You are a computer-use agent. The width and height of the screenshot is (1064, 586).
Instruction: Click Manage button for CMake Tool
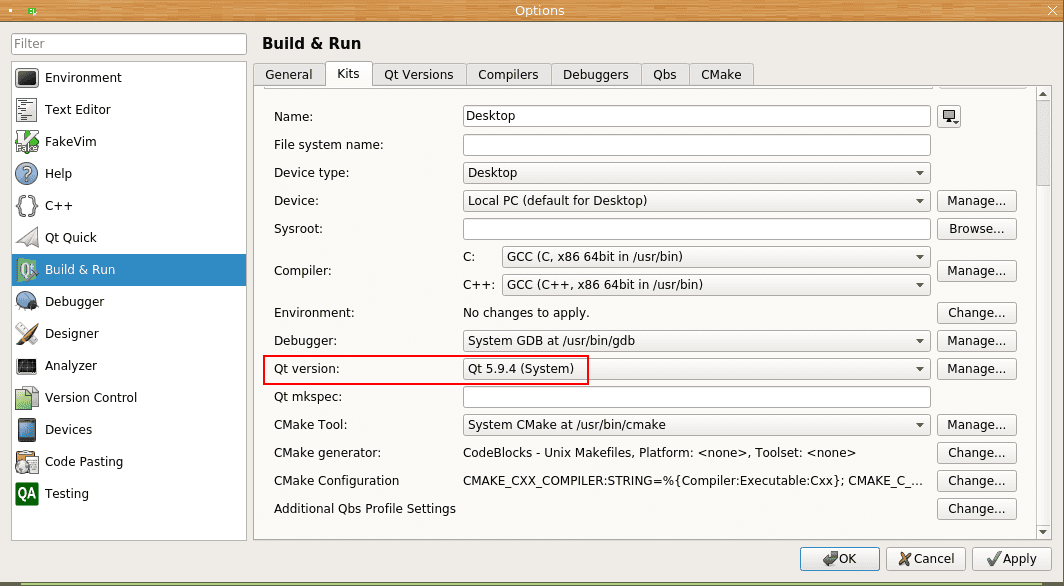976,425
